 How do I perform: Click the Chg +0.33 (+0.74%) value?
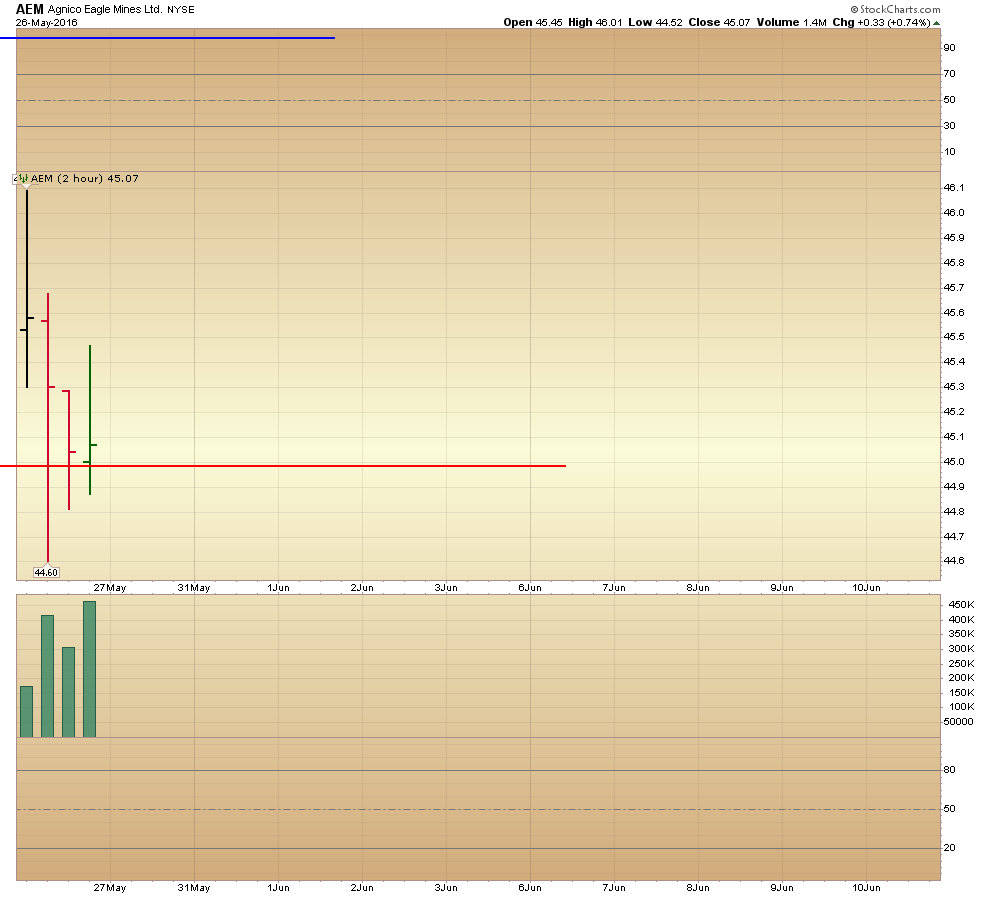click(881, 23)
